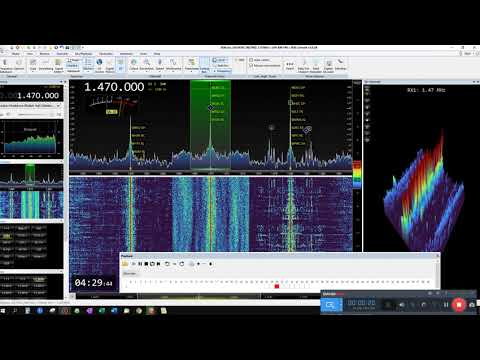
Task: Click the Select ribbon icon
Action: click(x=290, y=65)
